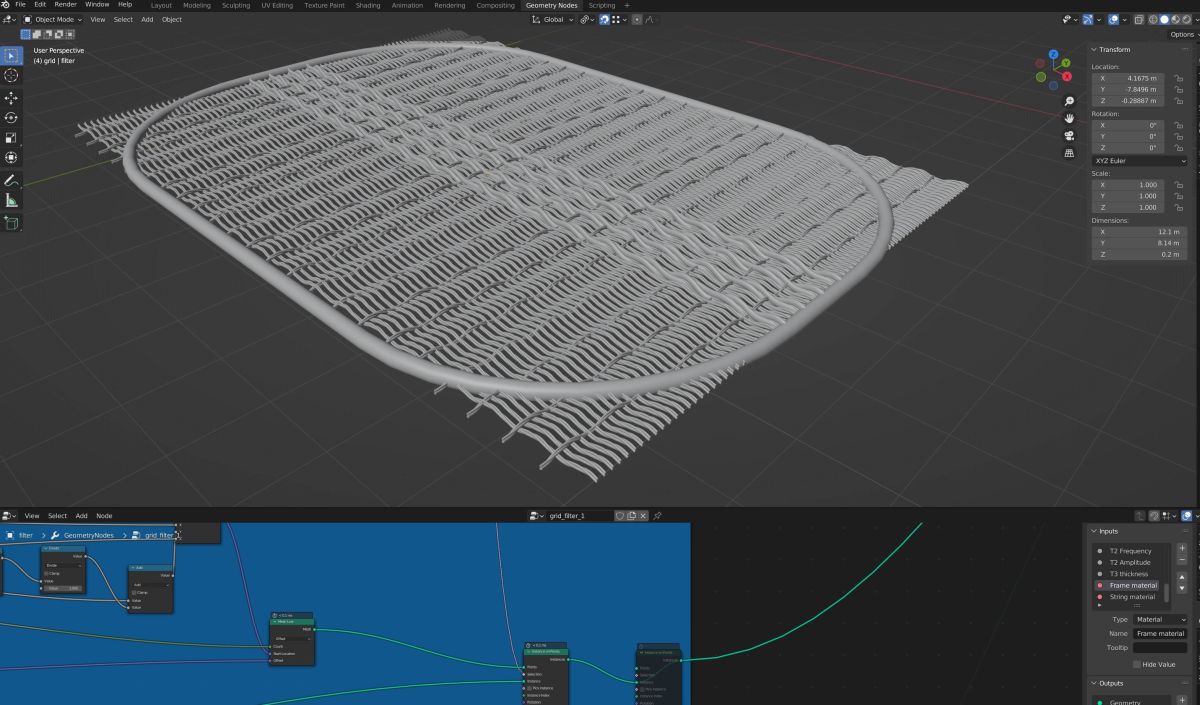Open the XYZ Euler rotation mode dropdown

pos(1139,160)
